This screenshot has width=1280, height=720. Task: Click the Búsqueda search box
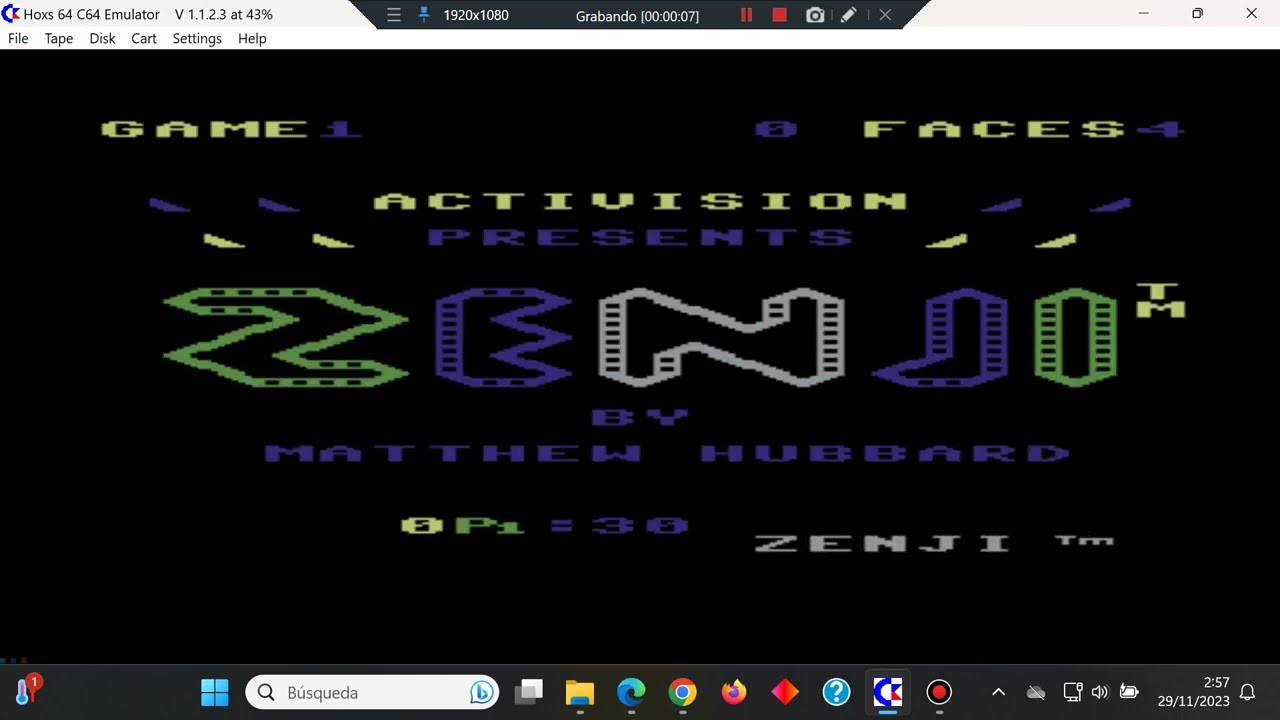click(x=372, y=692)
